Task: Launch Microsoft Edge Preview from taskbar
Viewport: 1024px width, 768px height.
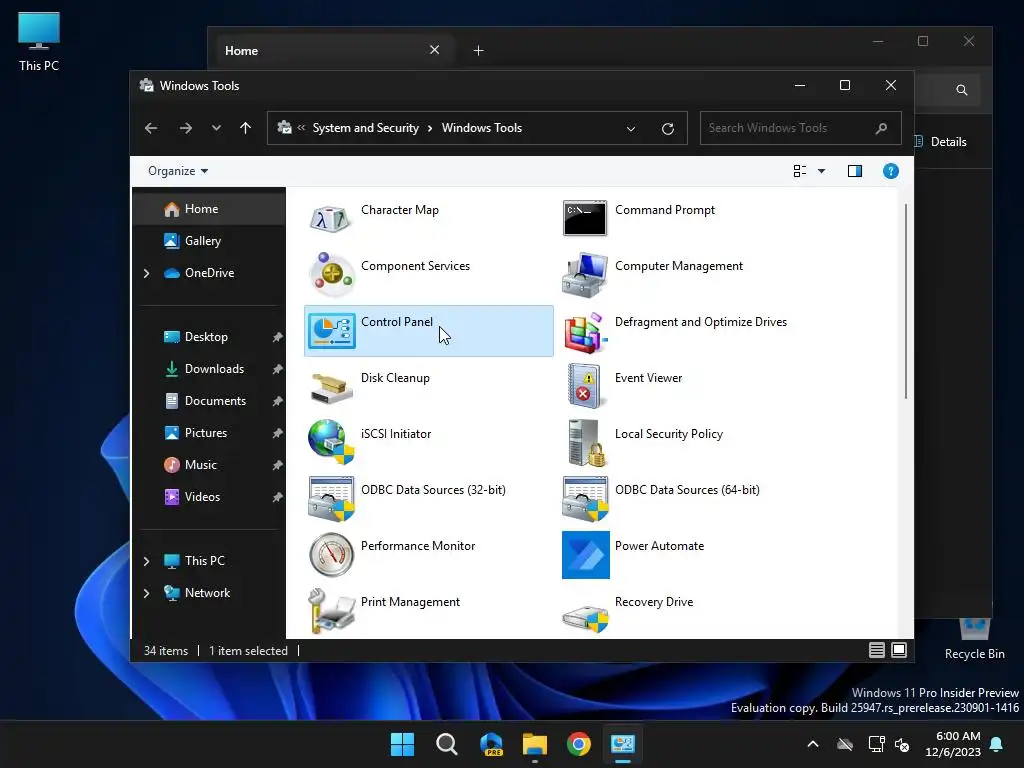Action: click(x=491, y=744)
